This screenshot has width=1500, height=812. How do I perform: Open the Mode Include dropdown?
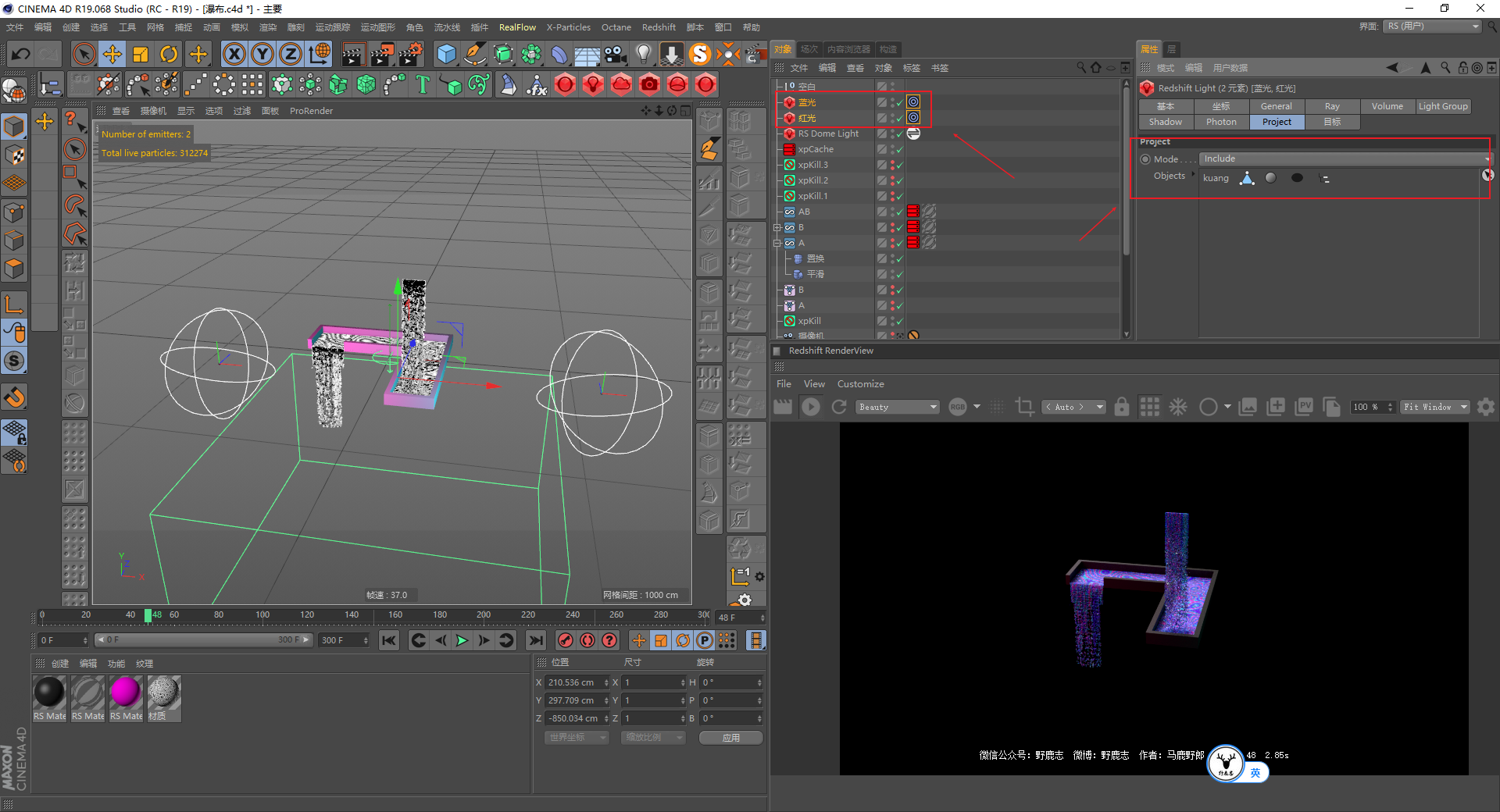1344,158
